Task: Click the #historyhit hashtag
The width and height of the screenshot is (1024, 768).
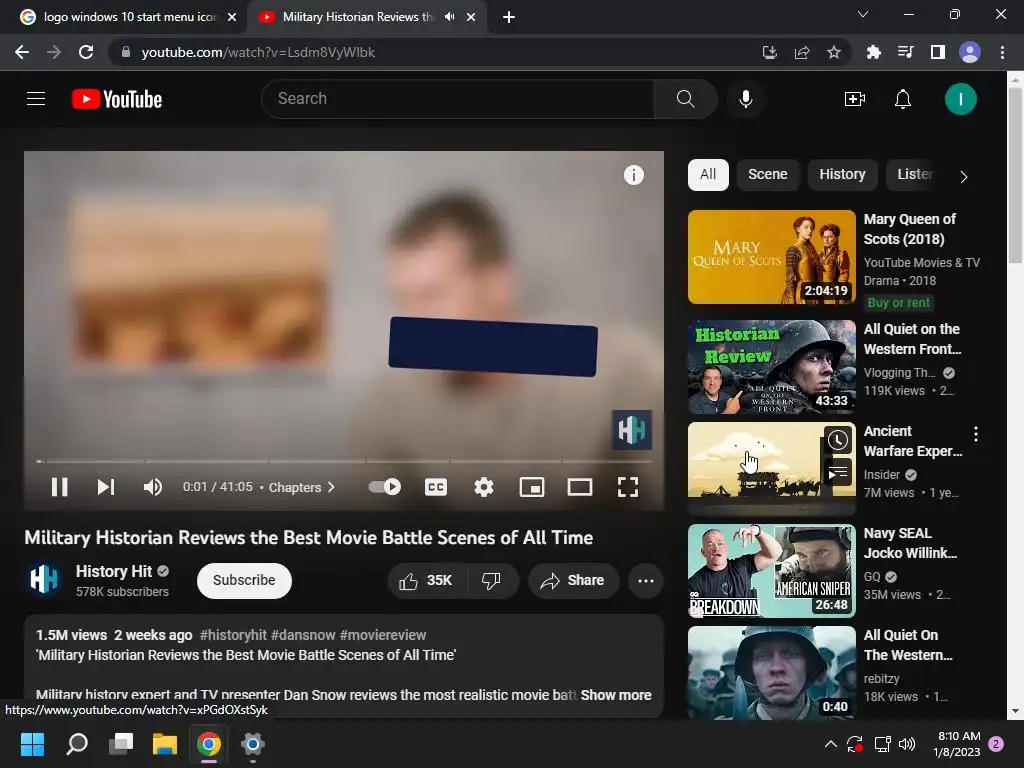Action: pos(233,635)
